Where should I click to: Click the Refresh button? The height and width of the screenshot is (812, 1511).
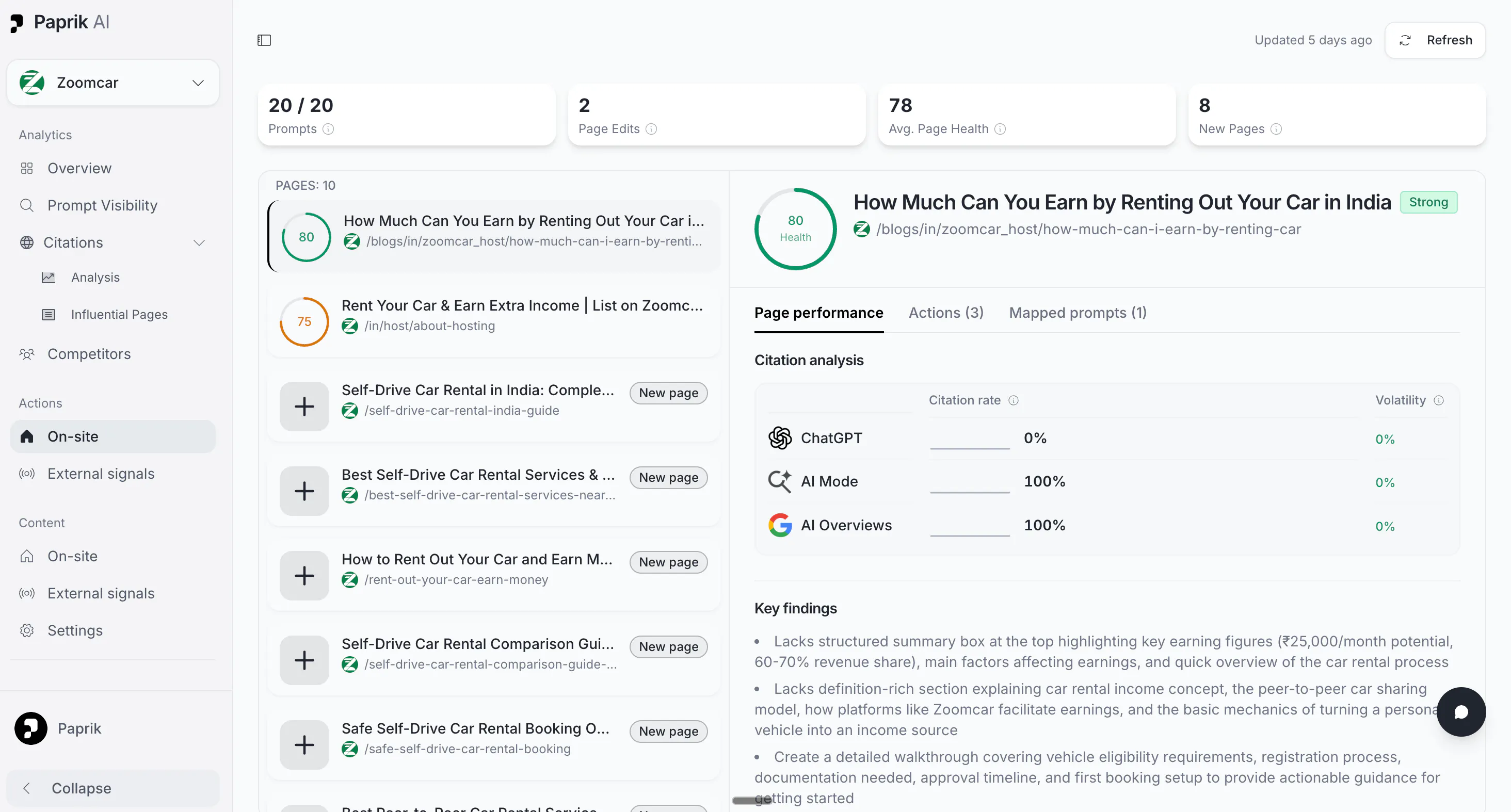point(1435,40)
